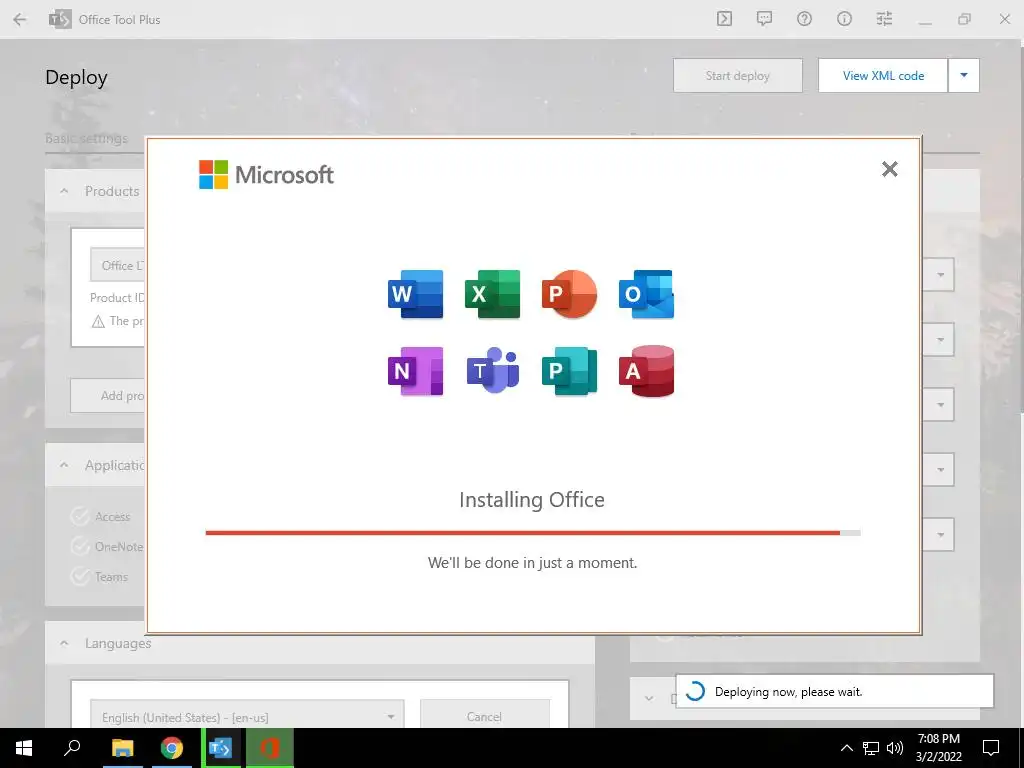The image size is (1024, 768).
Task: Open the volume tray icon
Action: 895,748
